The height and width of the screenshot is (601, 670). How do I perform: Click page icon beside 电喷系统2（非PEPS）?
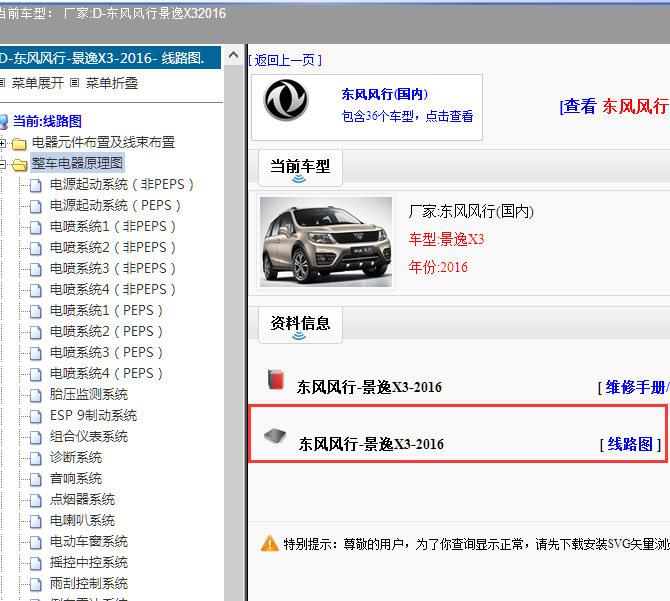35,248
